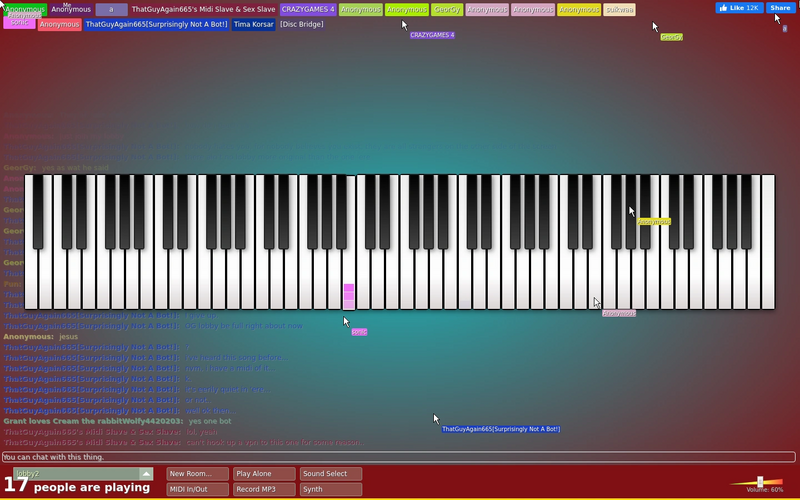The height and width of the screenshot is (500, 800).
Task: Click the Facebook Share button
Action: point(780,8)
